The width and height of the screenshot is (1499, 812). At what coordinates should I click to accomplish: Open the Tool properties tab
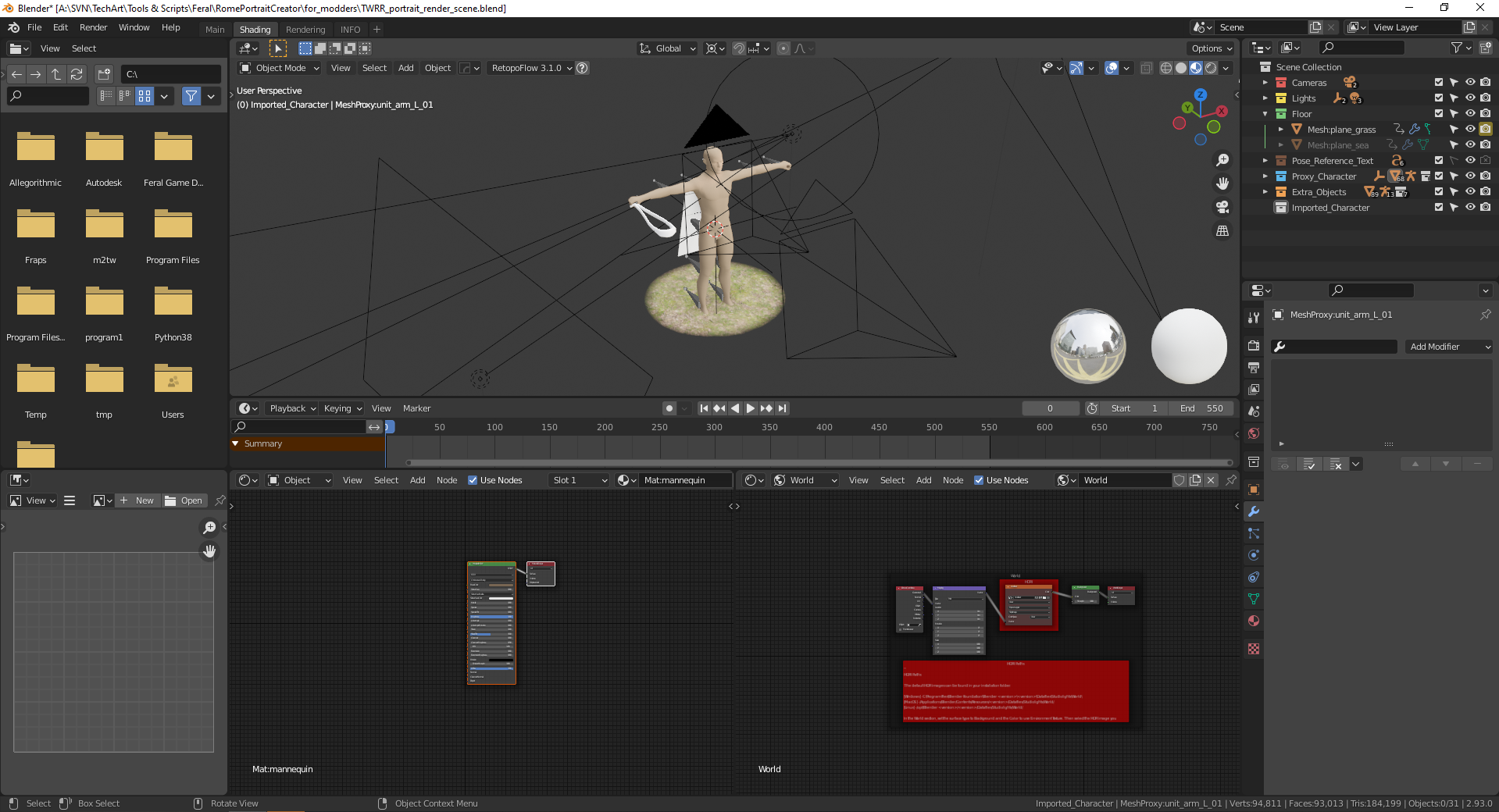click(x=1254, y=318)
